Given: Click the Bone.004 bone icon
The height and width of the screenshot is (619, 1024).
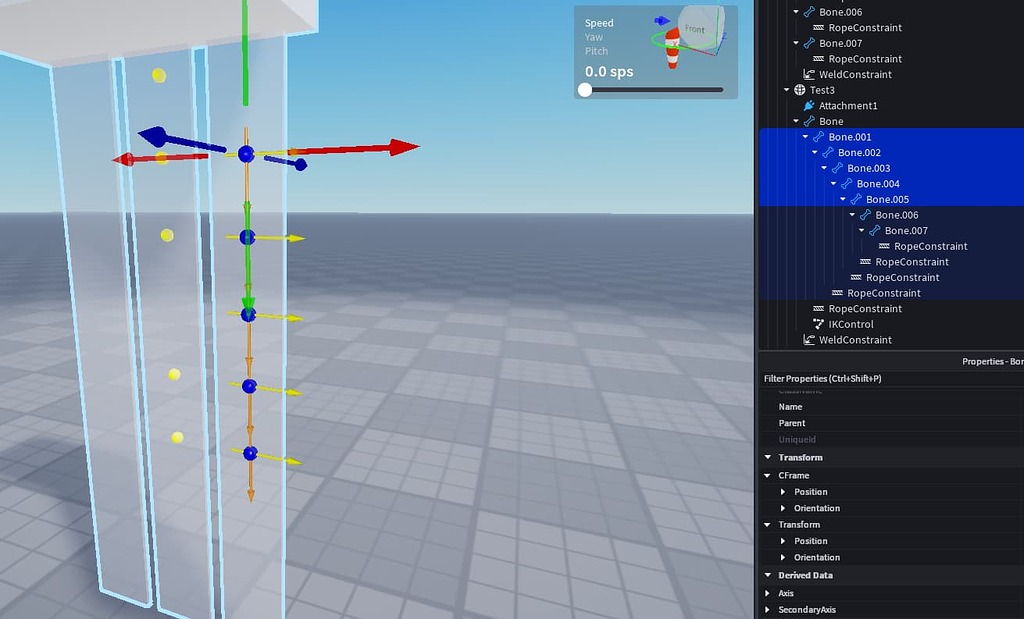Looking at the screenshot, I should coord(846,184).
